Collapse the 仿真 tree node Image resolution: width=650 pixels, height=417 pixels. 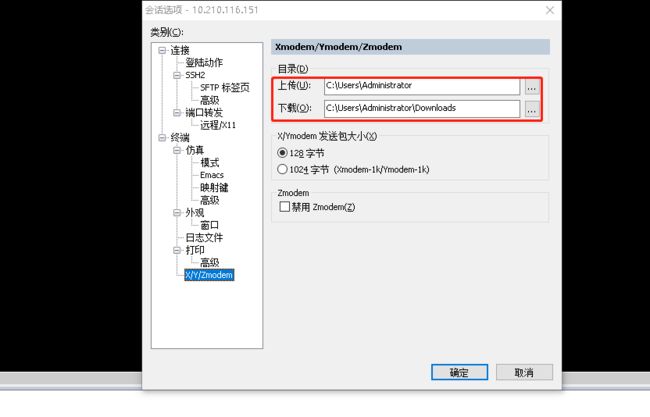pyautogui.click(x=177, y=150)
